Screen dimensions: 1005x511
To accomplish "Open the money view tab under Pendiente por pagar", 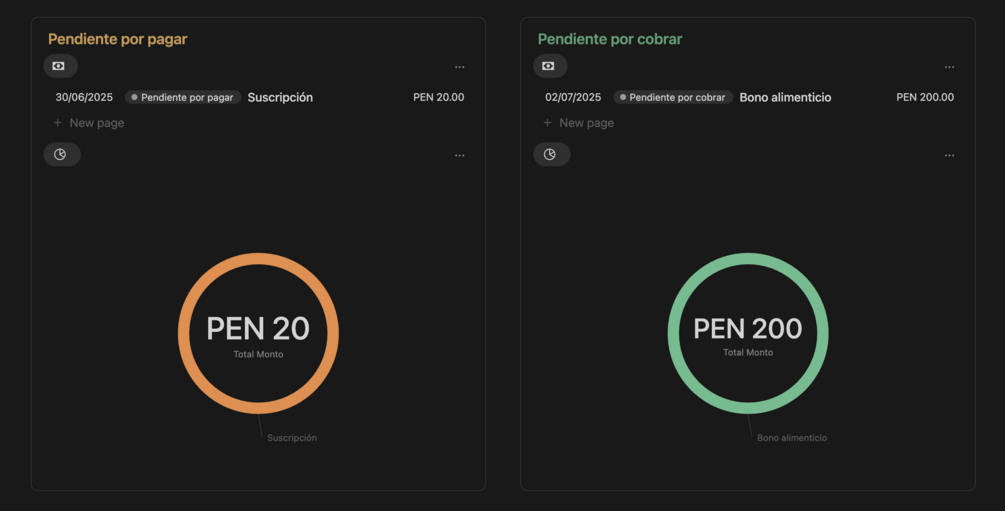I will pyautogui.click(x=60, y=66).
